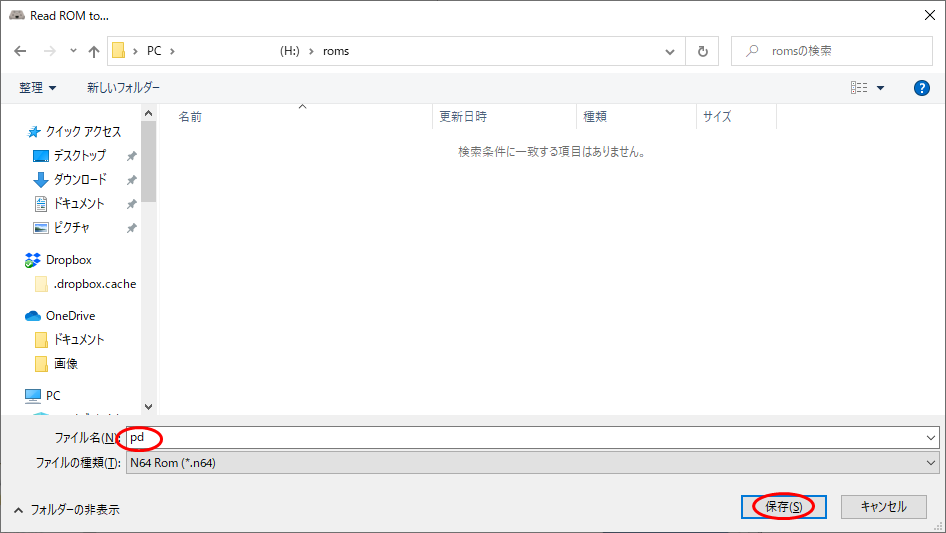Click the navigation pane scroll up arrow

148,113
